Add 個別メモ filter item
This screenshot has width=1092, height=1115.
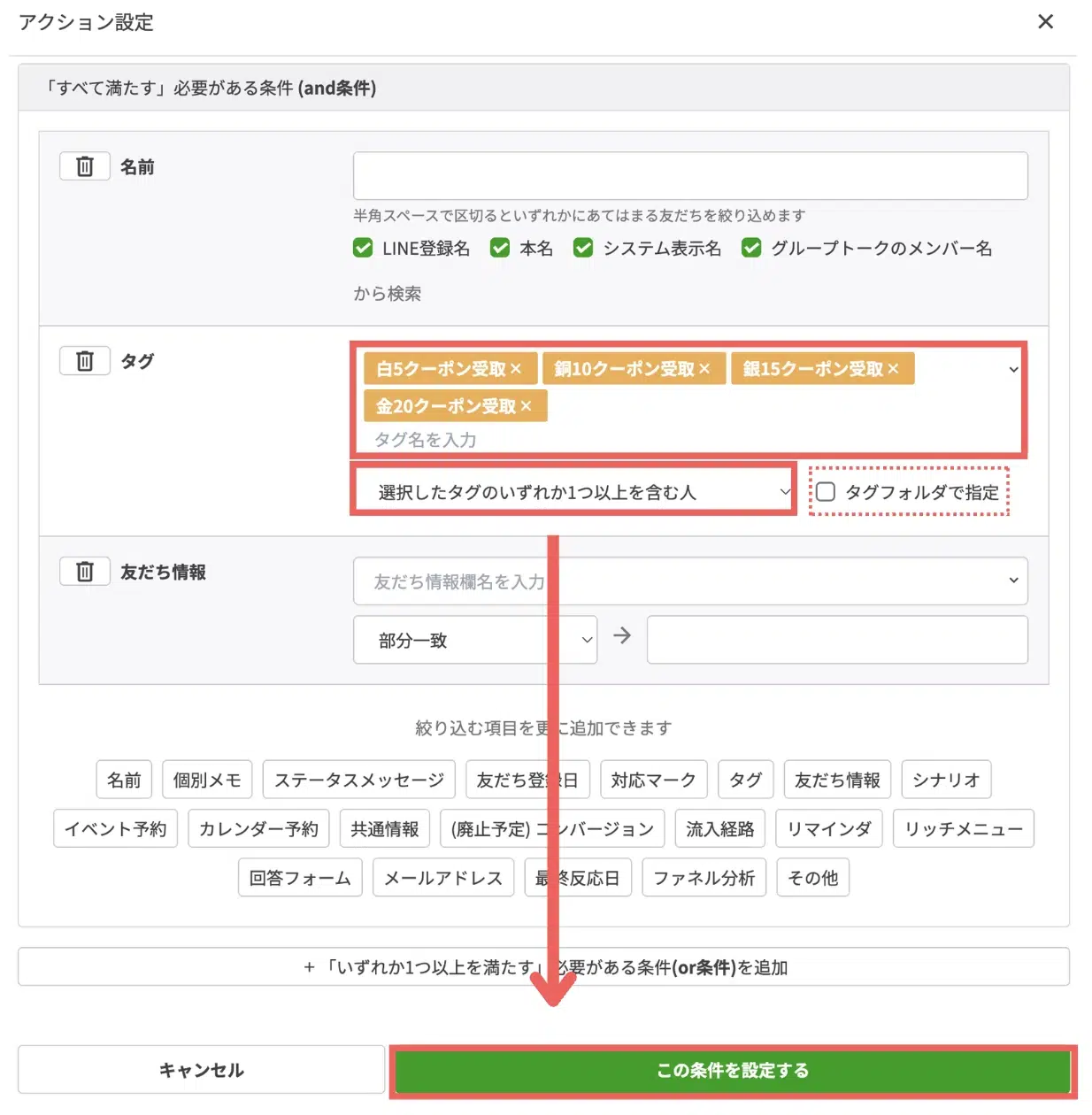(x=207, y=780)
